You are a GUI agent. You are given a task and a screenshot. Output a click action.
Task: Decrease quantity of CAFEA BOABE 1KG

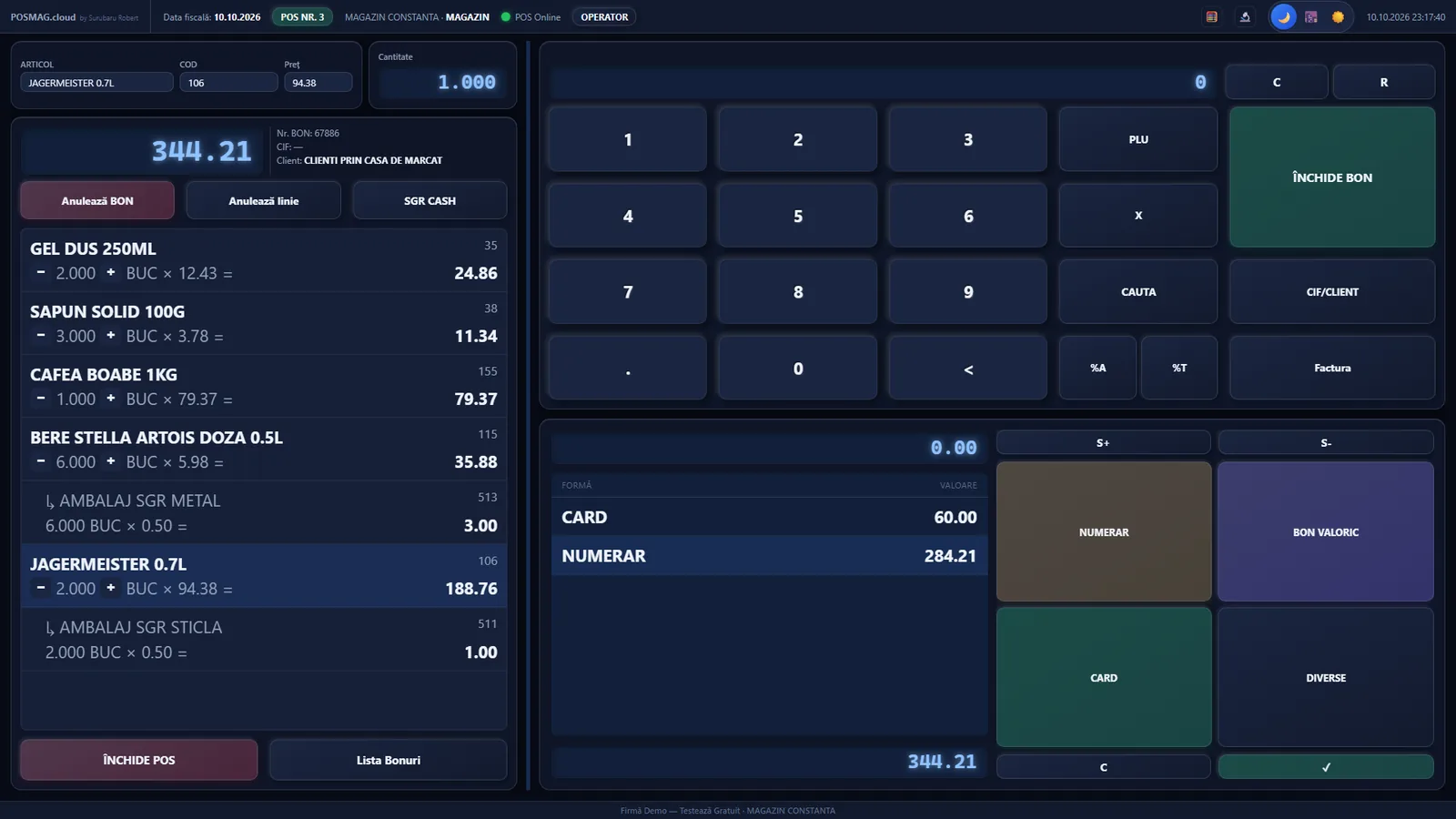(41, 399)
